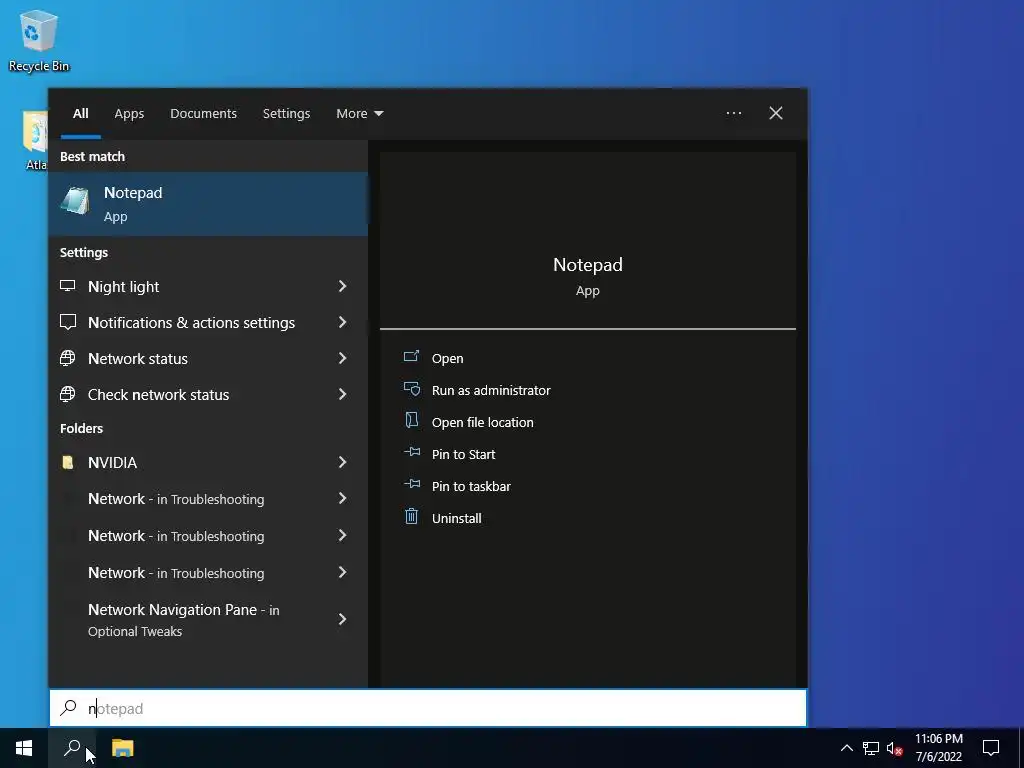Click the muted volume tray icon

tap(894, 748)
